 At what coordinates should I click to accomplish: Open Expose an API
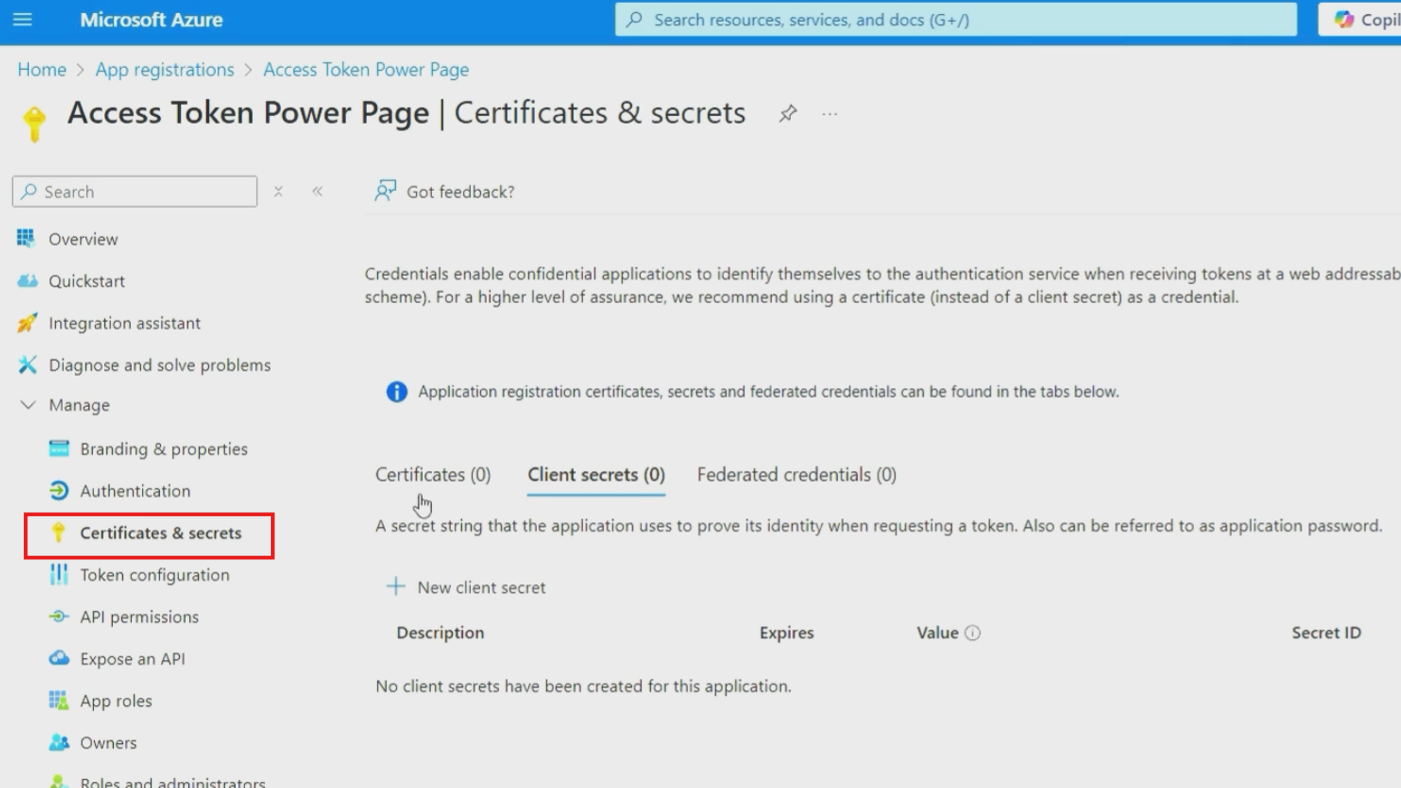coord(132,659)
